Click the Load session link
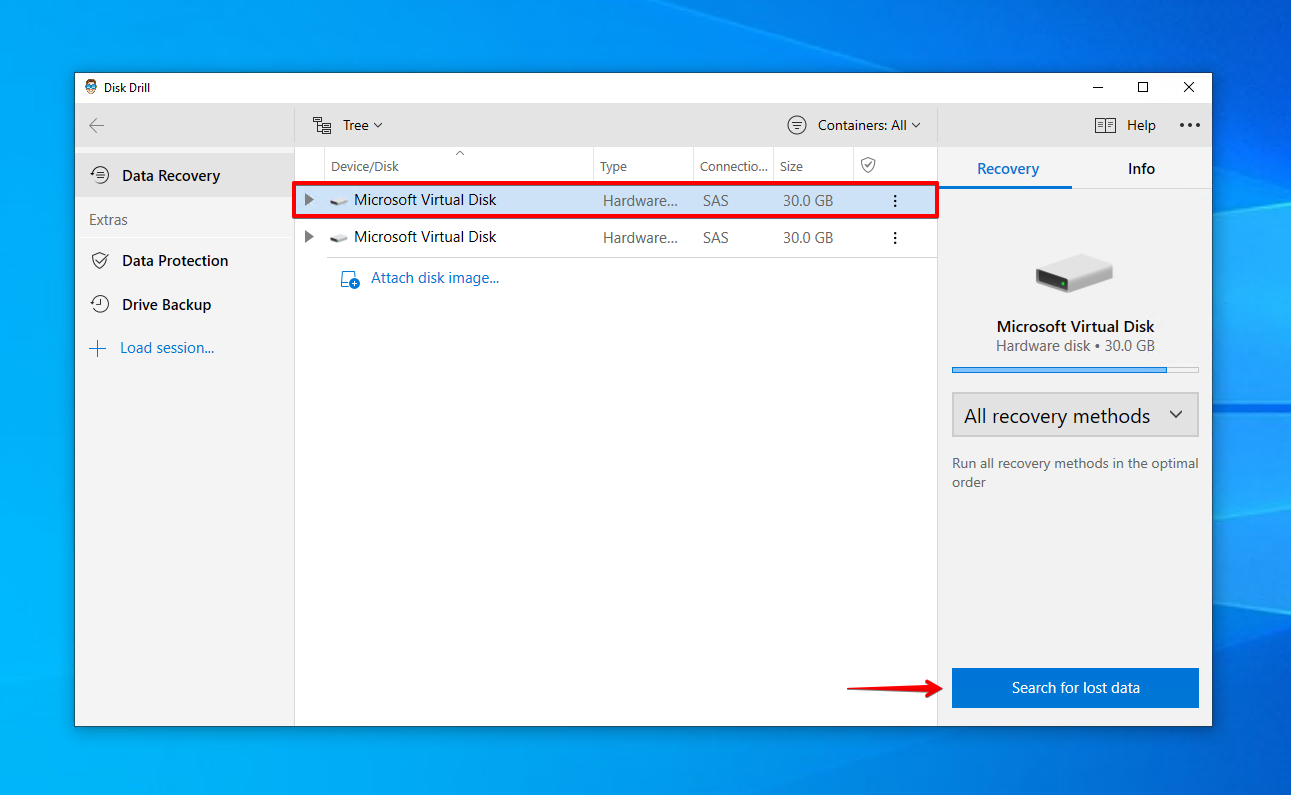 pyautogui.click(x=167, y=348)
